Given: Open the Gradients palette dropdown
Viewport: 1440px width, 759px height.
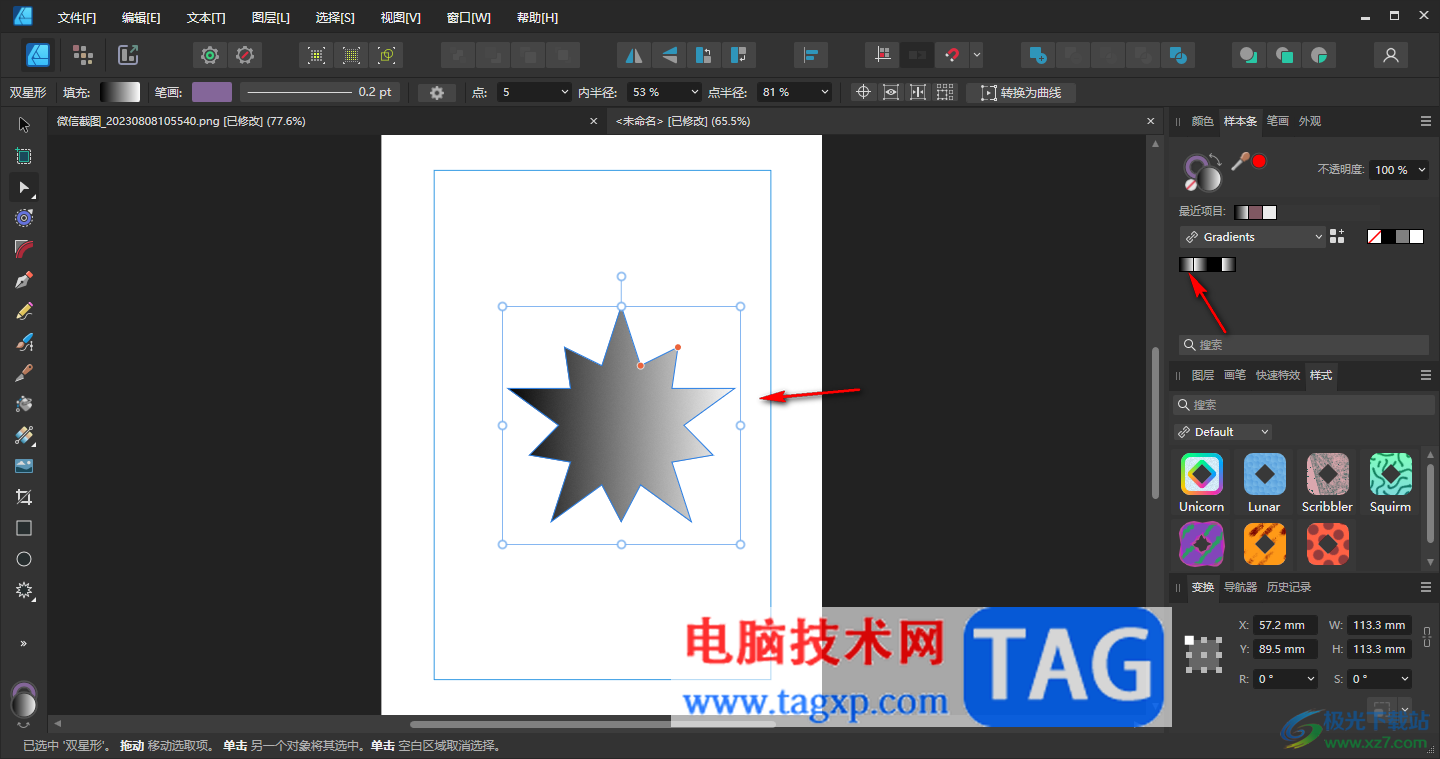Looking at the screenshot, I should click(1252, 237).
